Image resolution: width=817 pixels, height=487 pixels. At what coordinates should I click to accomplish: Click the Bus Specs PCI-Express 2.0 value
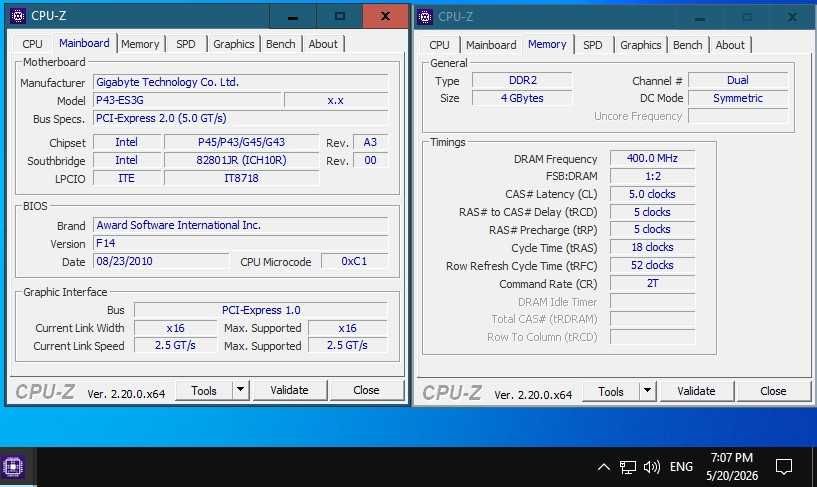tap(240, 118)
